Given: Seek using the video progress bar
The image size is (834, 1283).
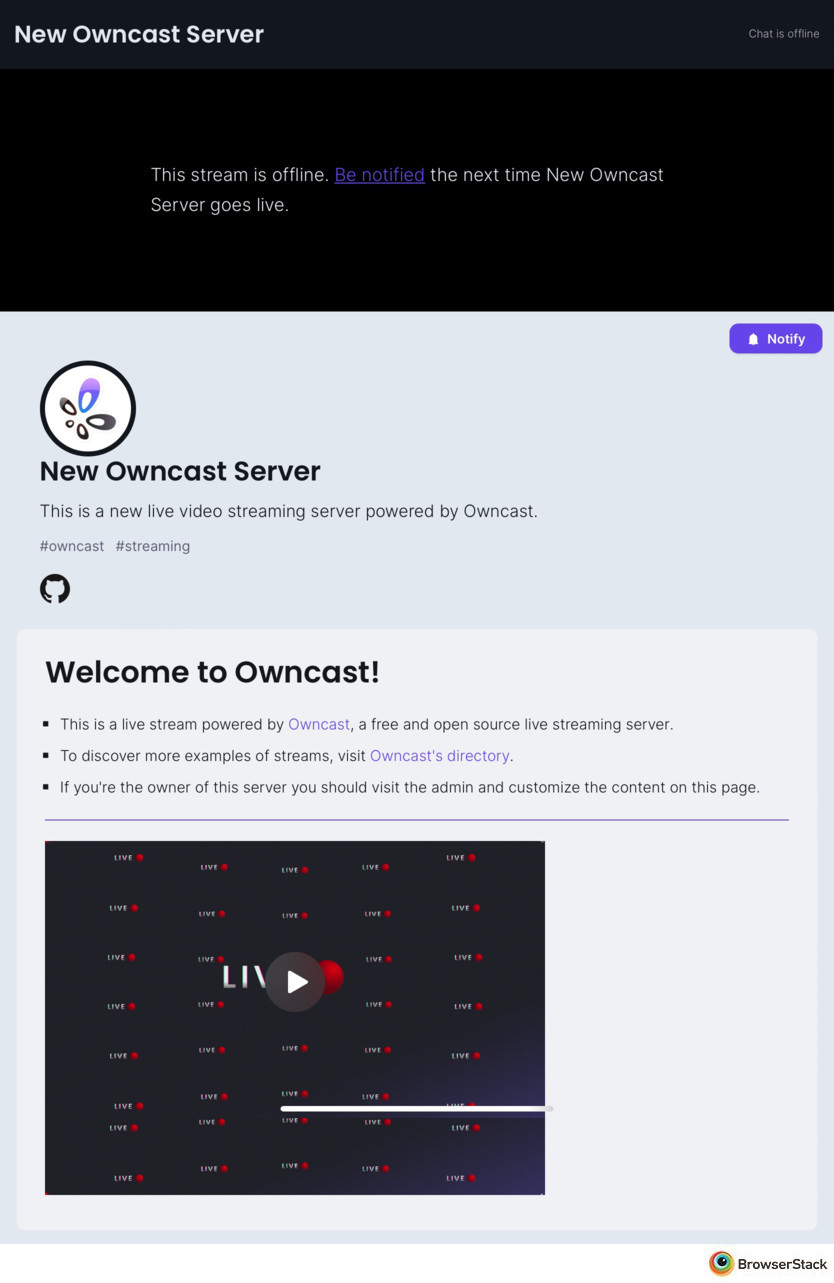Looking at the screenshot, I should point(416,1108).
